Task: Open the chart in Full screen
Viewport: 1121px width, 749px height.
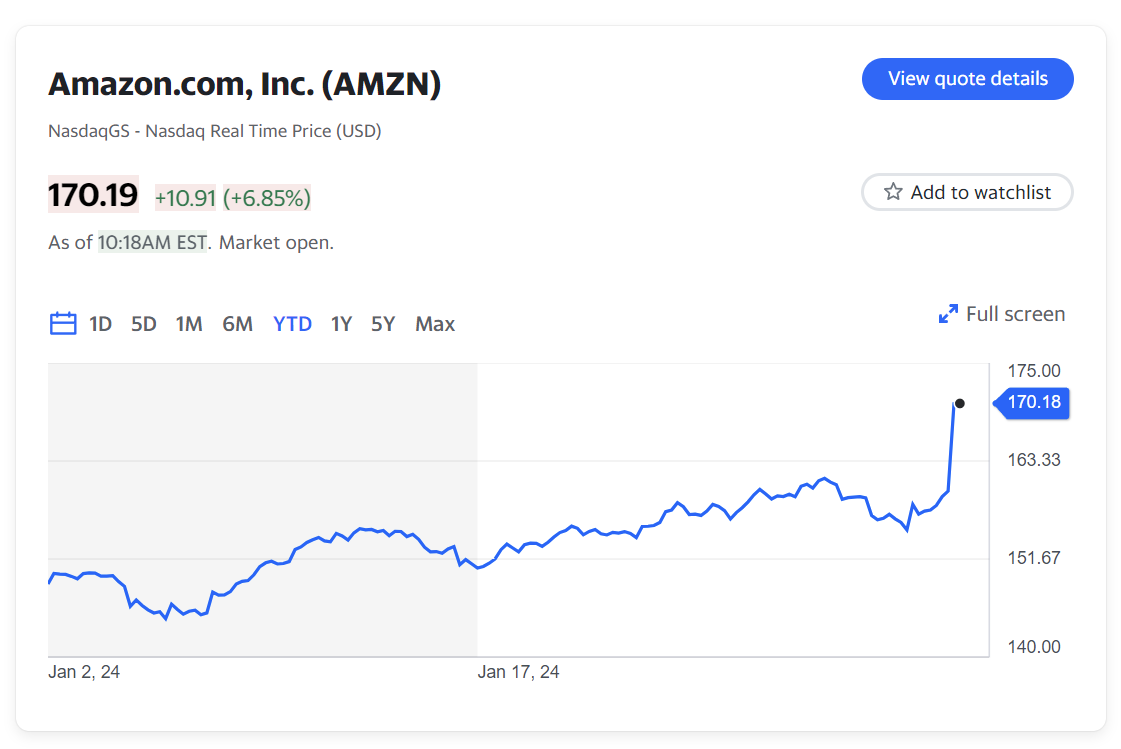Action: tap(1014, 314)
